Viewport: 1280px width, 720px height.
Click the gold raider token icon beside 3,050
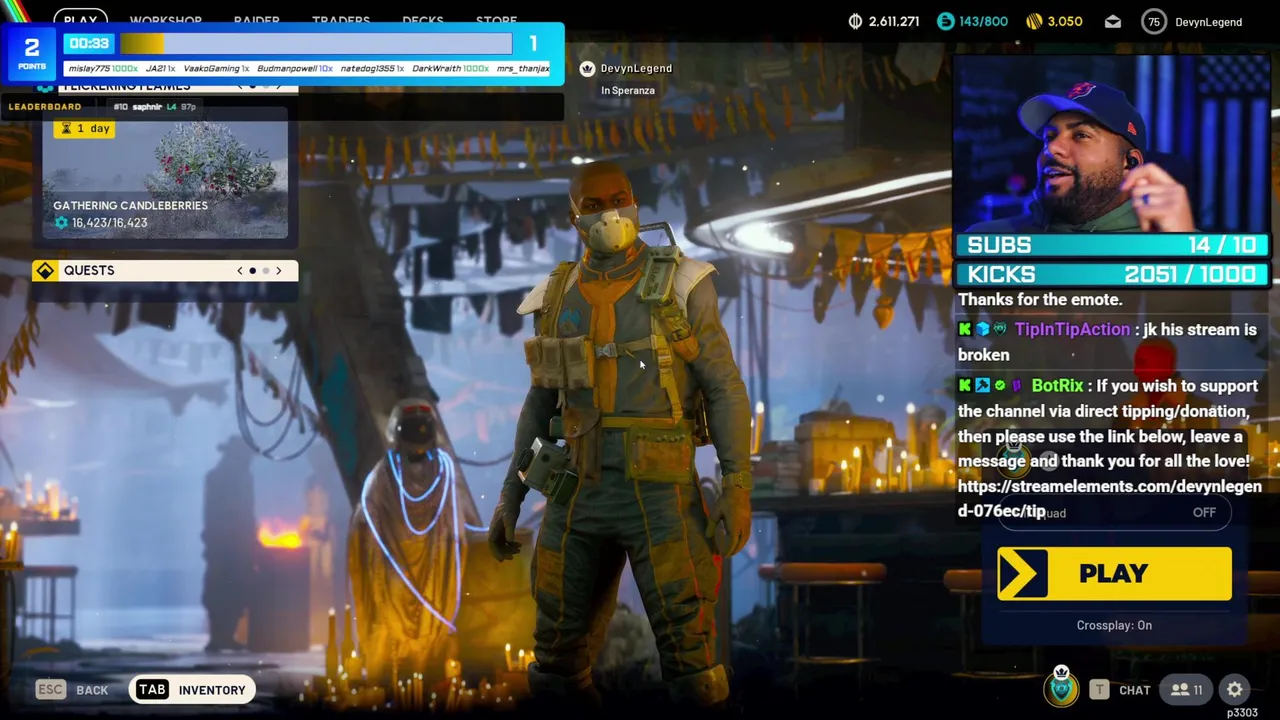pos(1034,21)
